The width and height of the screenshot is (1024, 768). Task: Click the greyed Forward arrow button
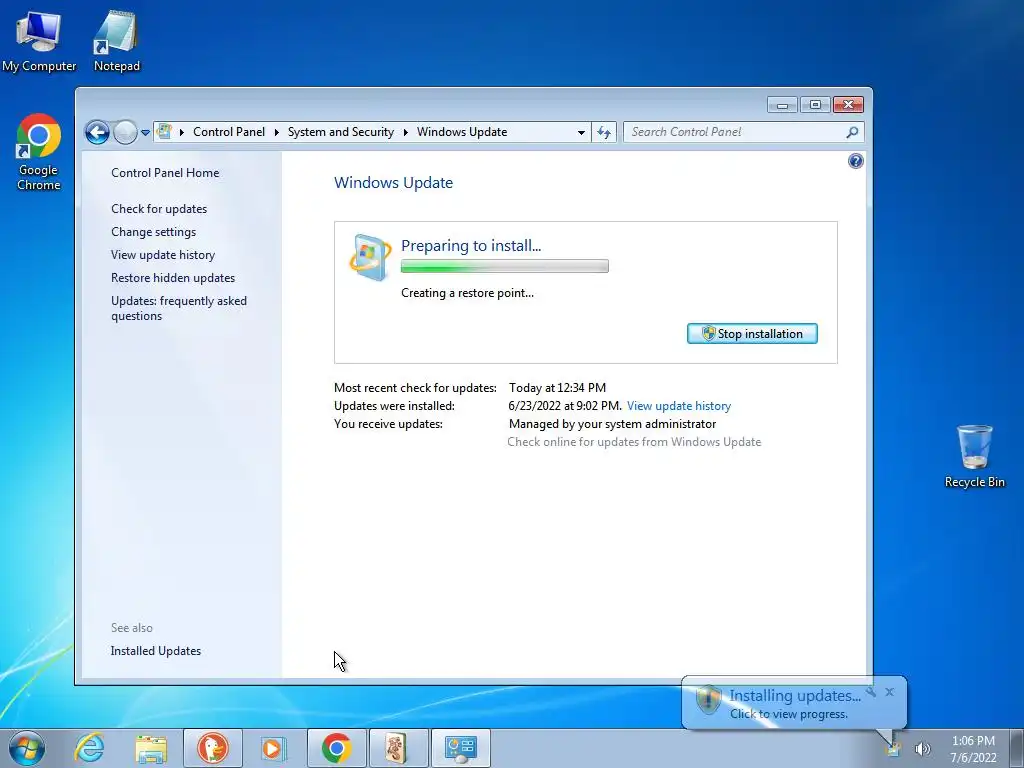[x=125, y=133]
